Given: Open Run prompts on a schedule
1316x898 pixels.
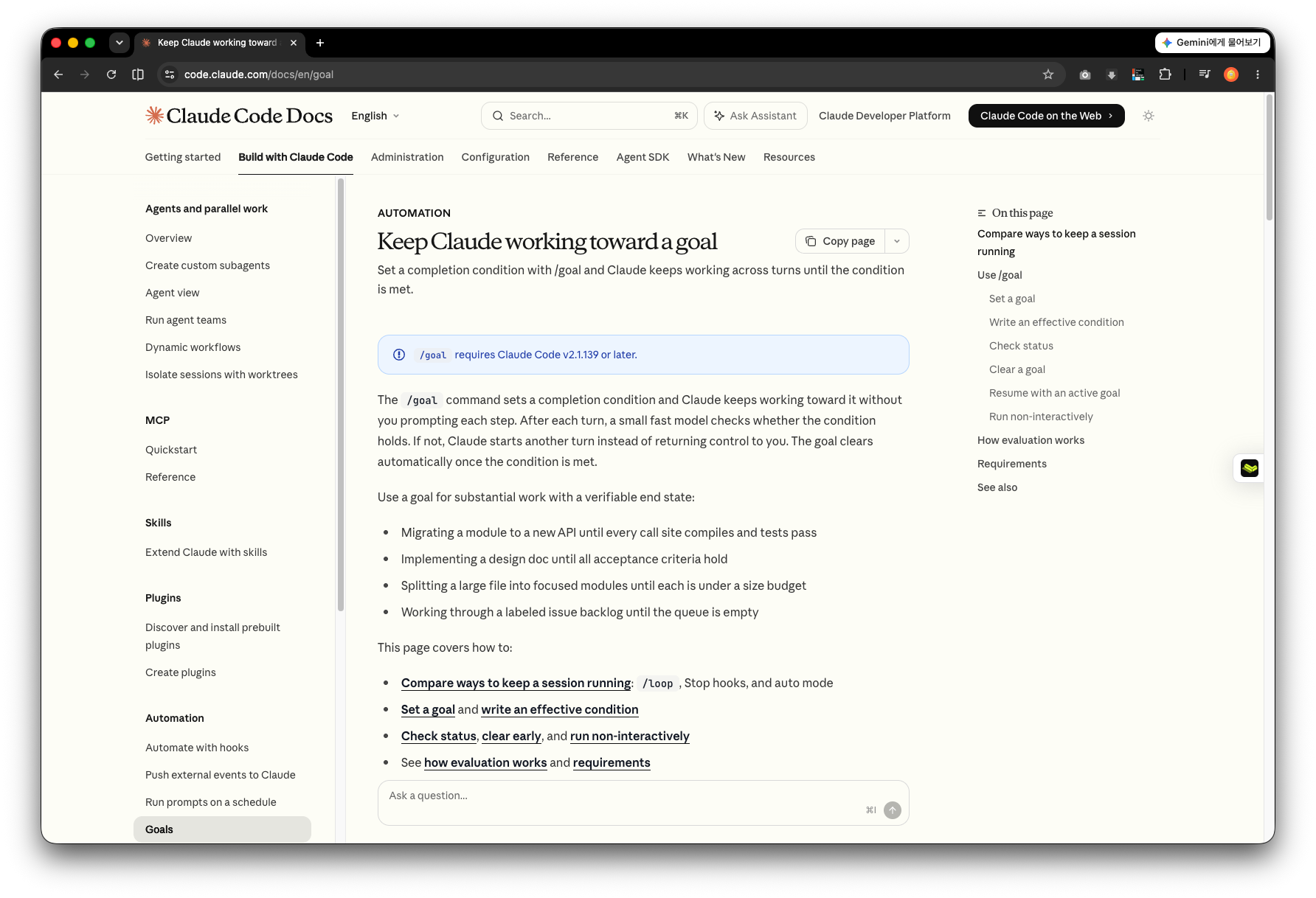Looking at the screenshot, I should coord(211,802).
